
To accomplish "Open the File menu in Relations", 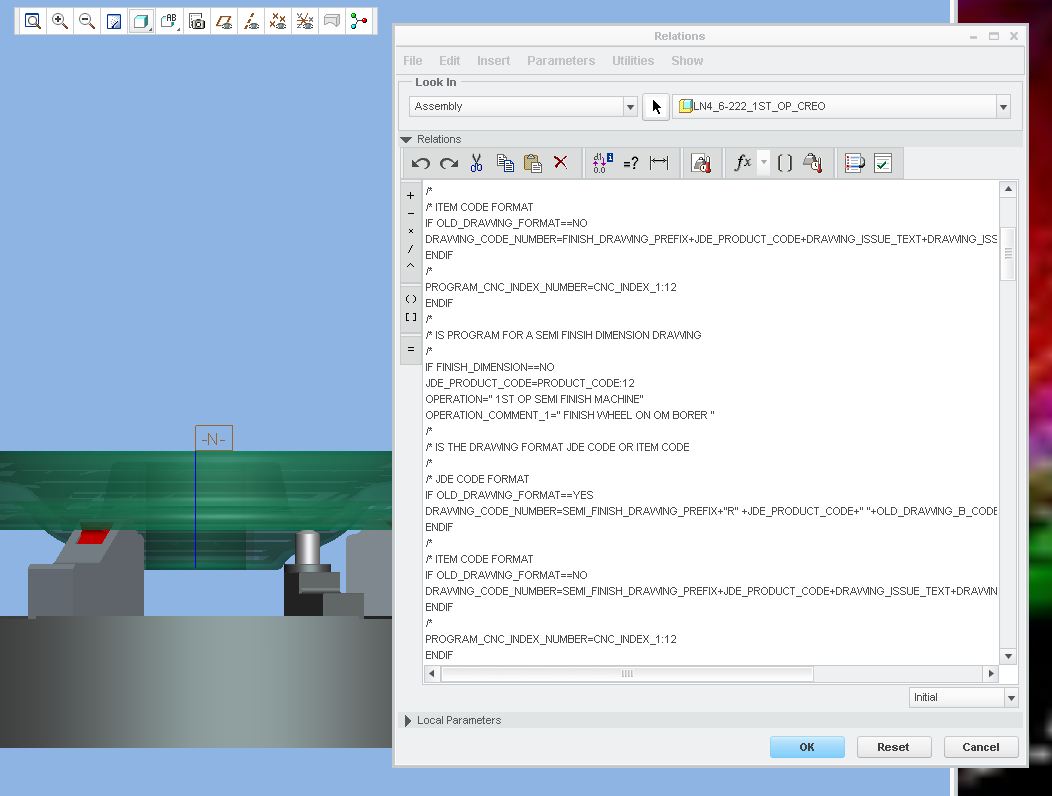I will click(413, 60).
